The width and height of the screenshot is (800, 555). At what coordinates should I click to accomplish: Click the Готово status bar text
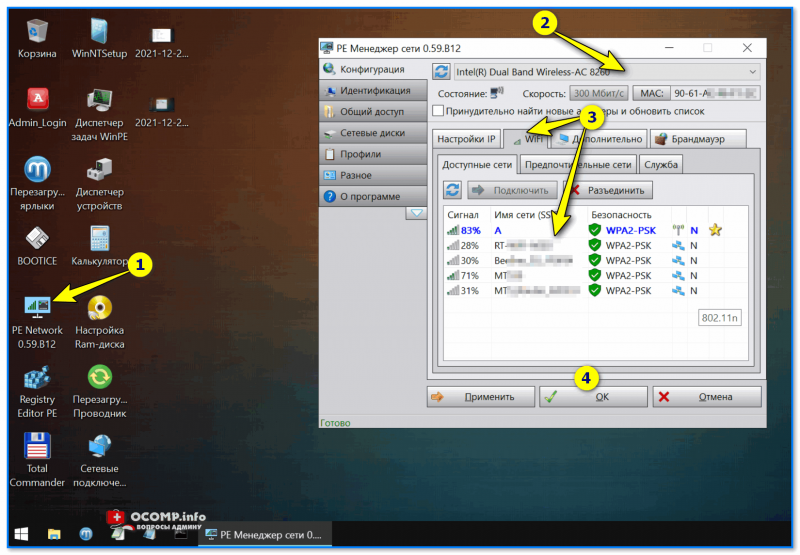335,422
